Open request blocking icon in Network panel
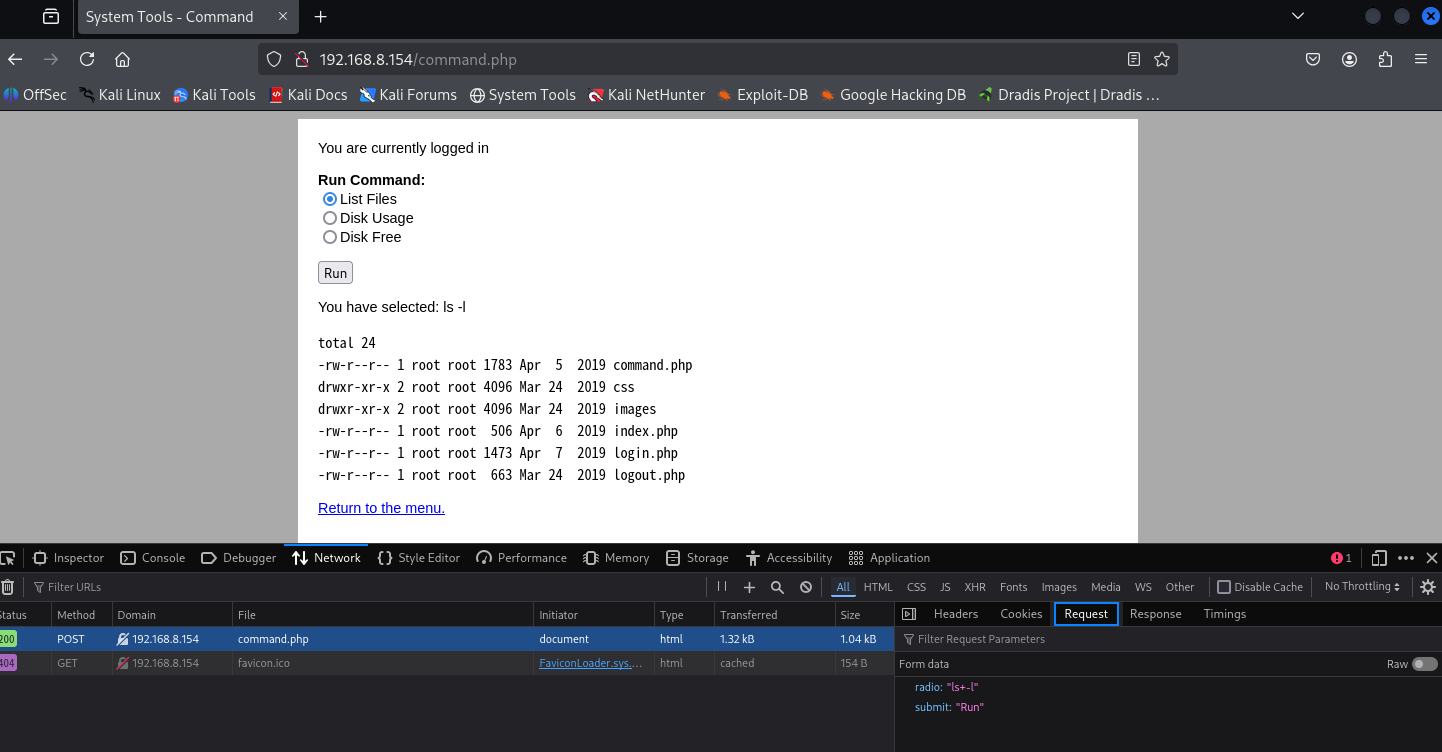The height and width of the screenshot is (752, 1442). (x=805, y=587)
